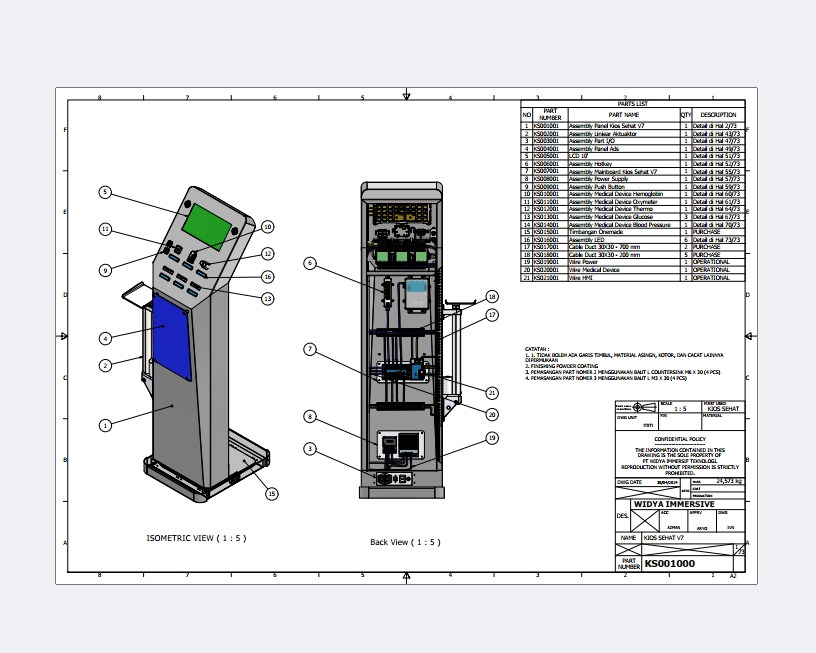The height and width of the screenshot is (653, 816).
Task: Click balloon callout number 18
Action: point(492,297)
